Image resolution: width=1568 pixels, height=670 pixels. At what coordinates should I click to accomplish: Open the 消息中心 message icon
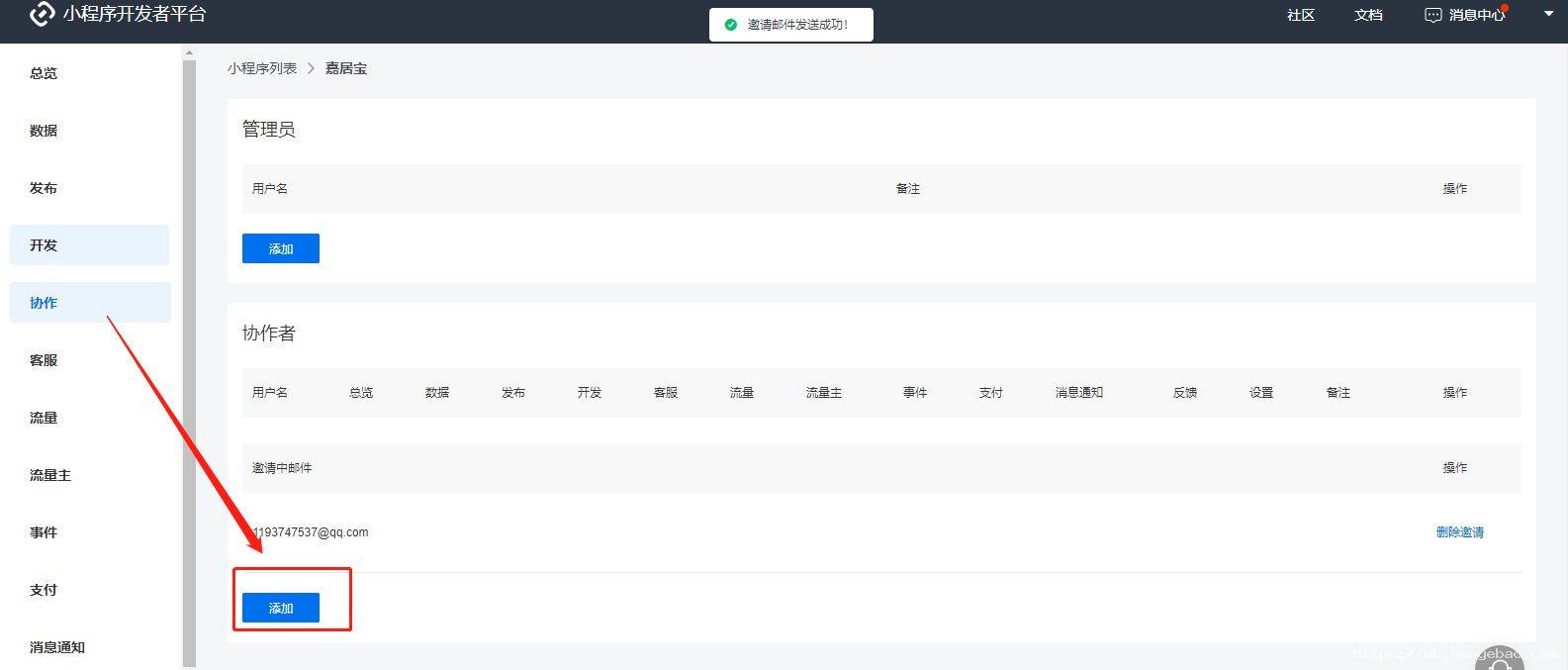pos(1432,15)
